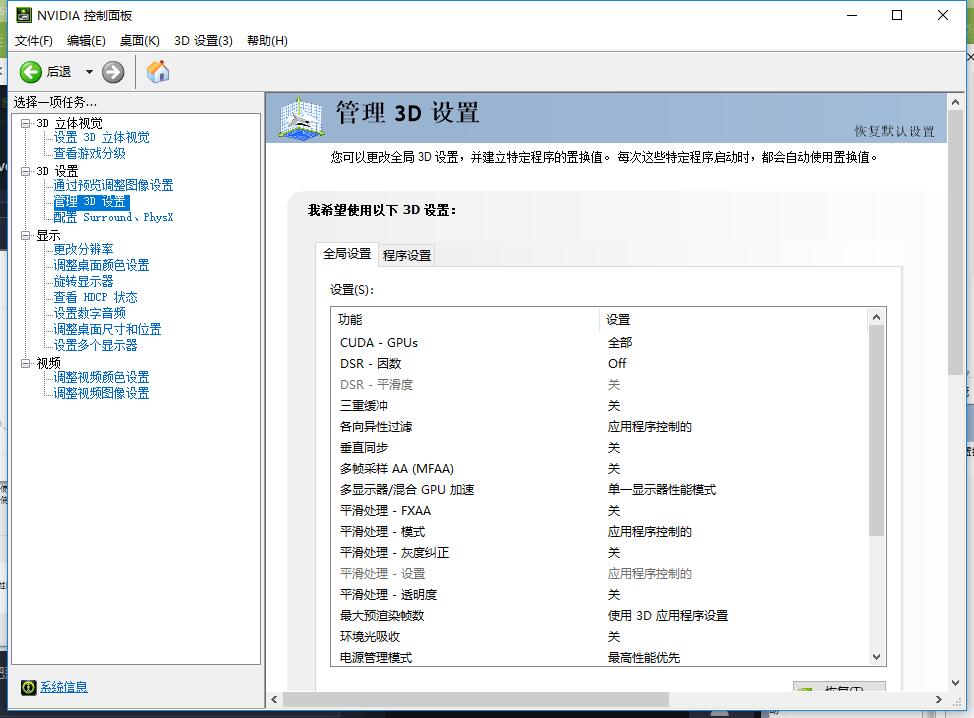974x718 pixels.
Task: Collapse the 显示 tree node
Action: click(x=25, y=235)
